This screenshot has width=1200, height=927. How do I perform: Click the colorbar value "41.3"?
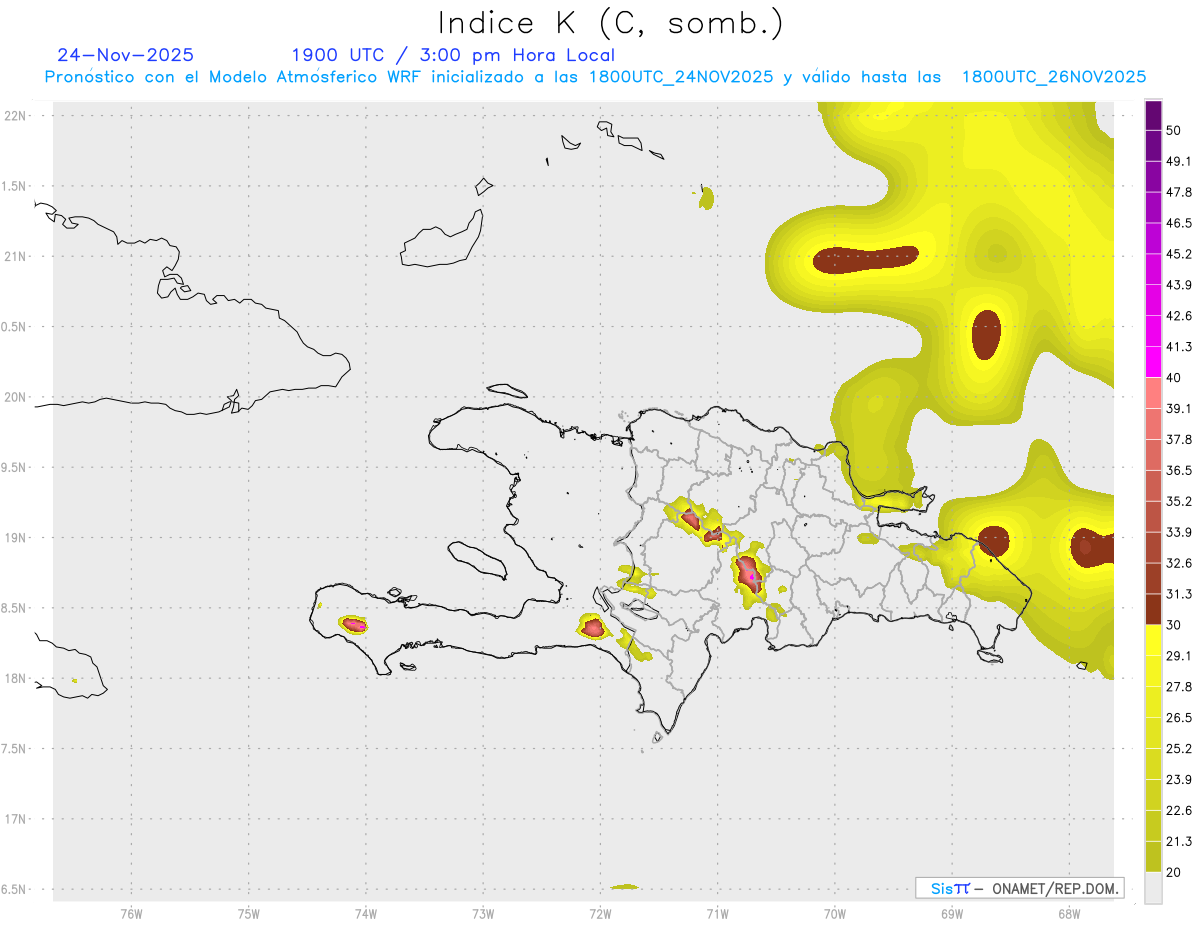point(1179,347)
